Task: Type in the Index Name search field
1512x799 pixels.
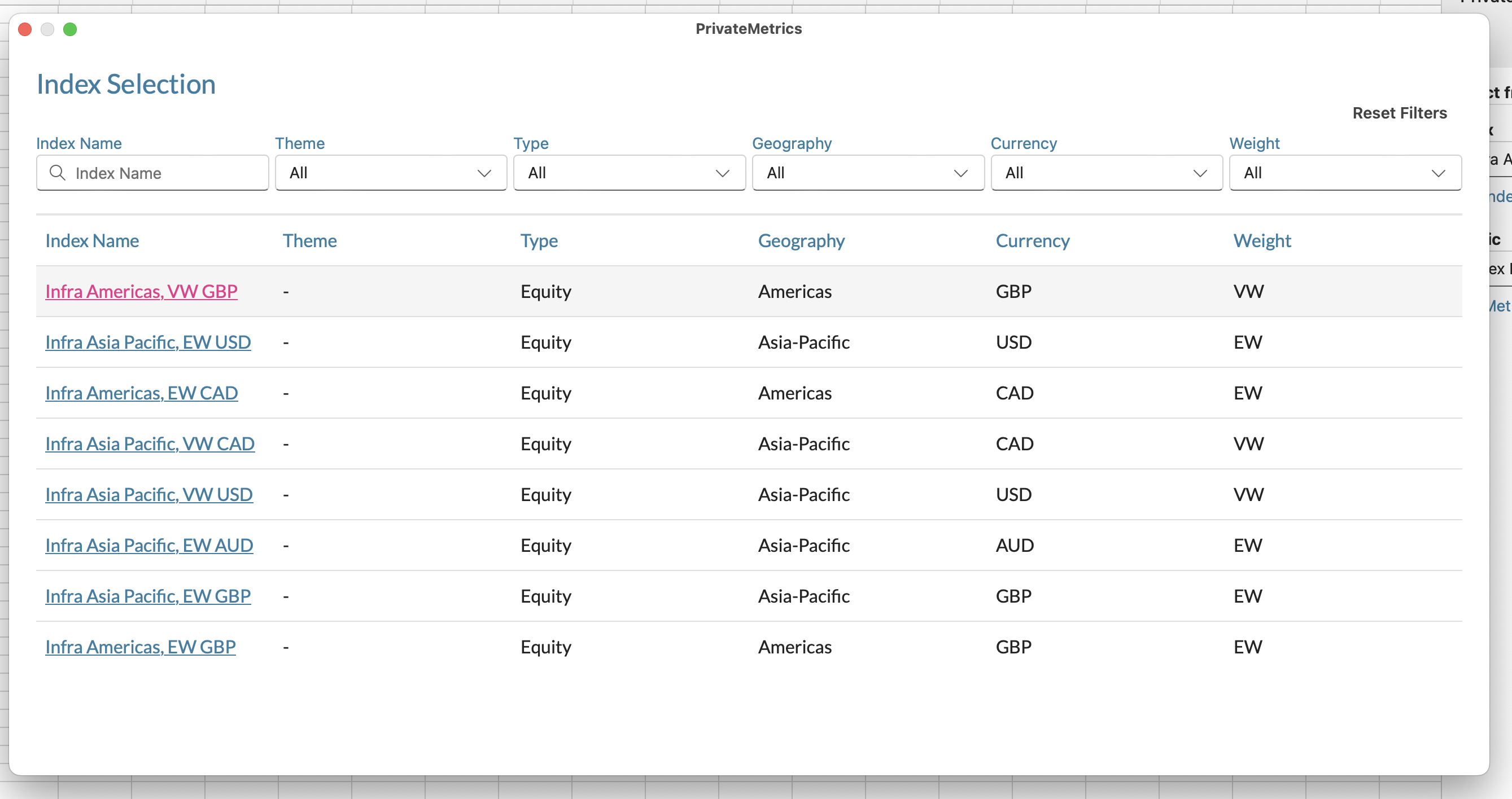Action: tap(164, 173)
